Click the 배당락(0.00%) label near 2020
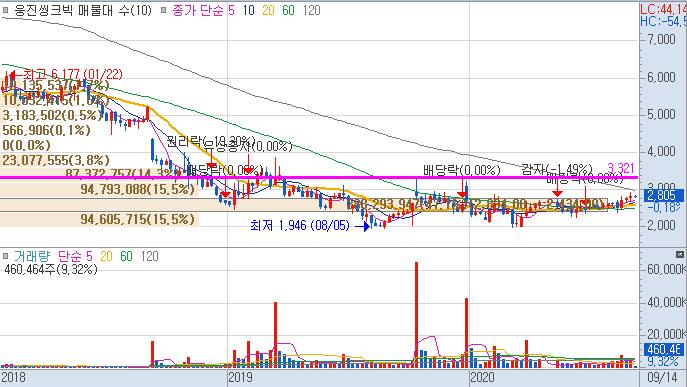 (x=461, y=170)
